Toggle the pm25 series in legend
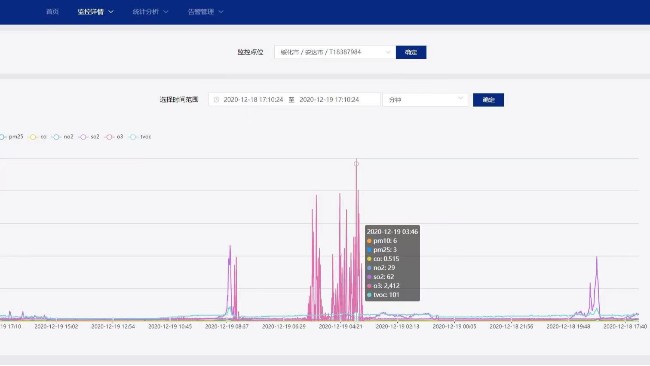 click(x=12, y=137)
